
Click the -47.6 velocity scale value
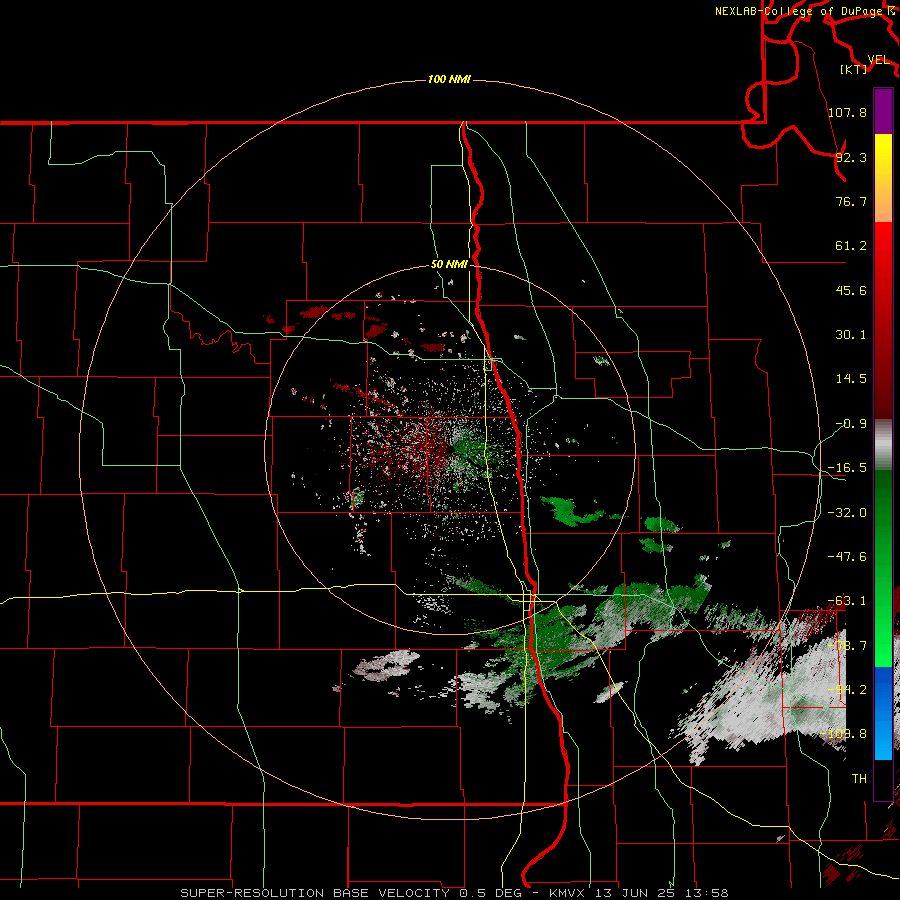(847, 556)
